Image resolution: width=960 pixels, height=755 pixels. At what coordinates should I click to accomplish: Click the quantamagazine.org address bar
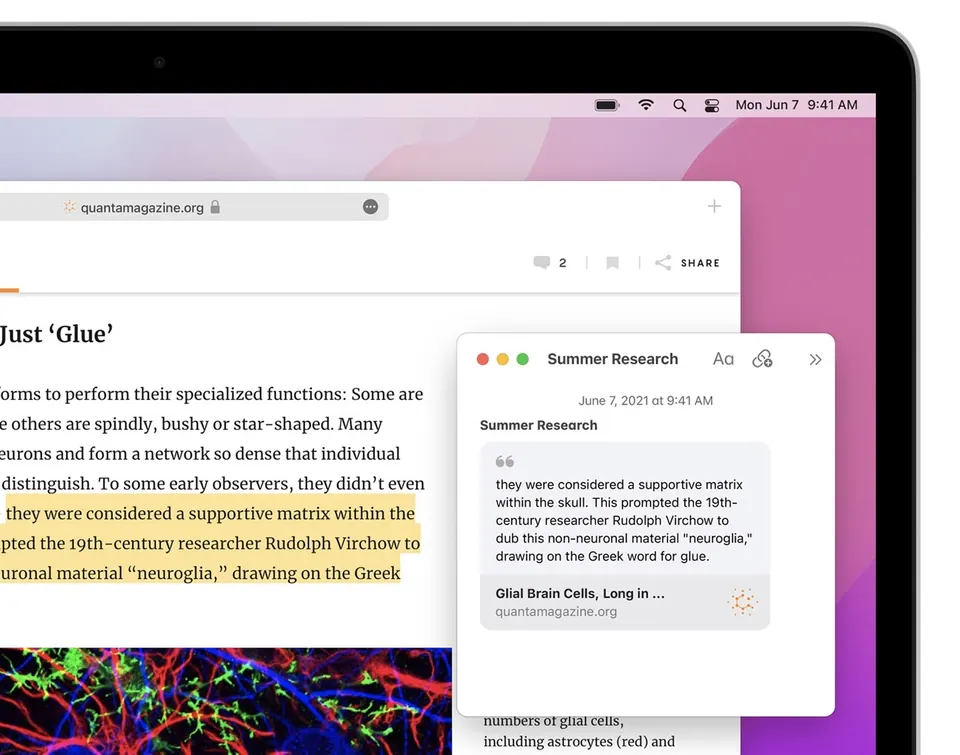(193, 207)
